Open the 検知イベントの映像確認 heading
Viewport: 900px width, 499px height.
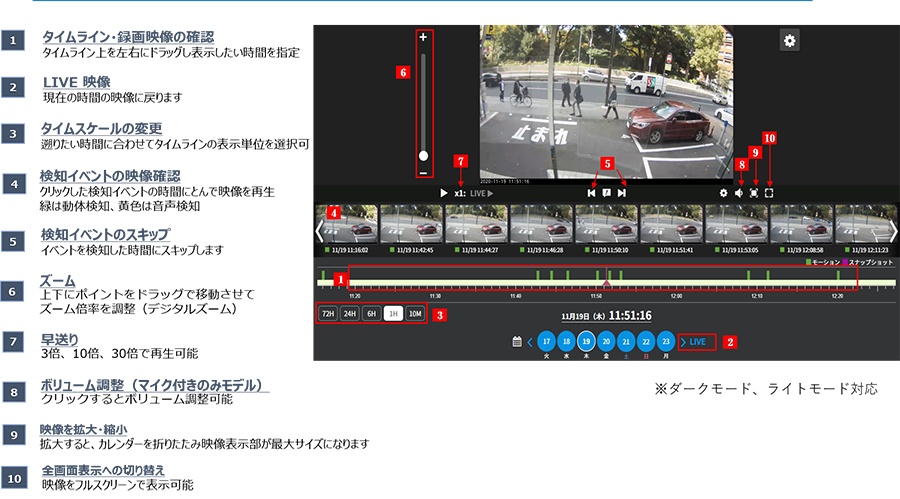[x=110, y=176]
